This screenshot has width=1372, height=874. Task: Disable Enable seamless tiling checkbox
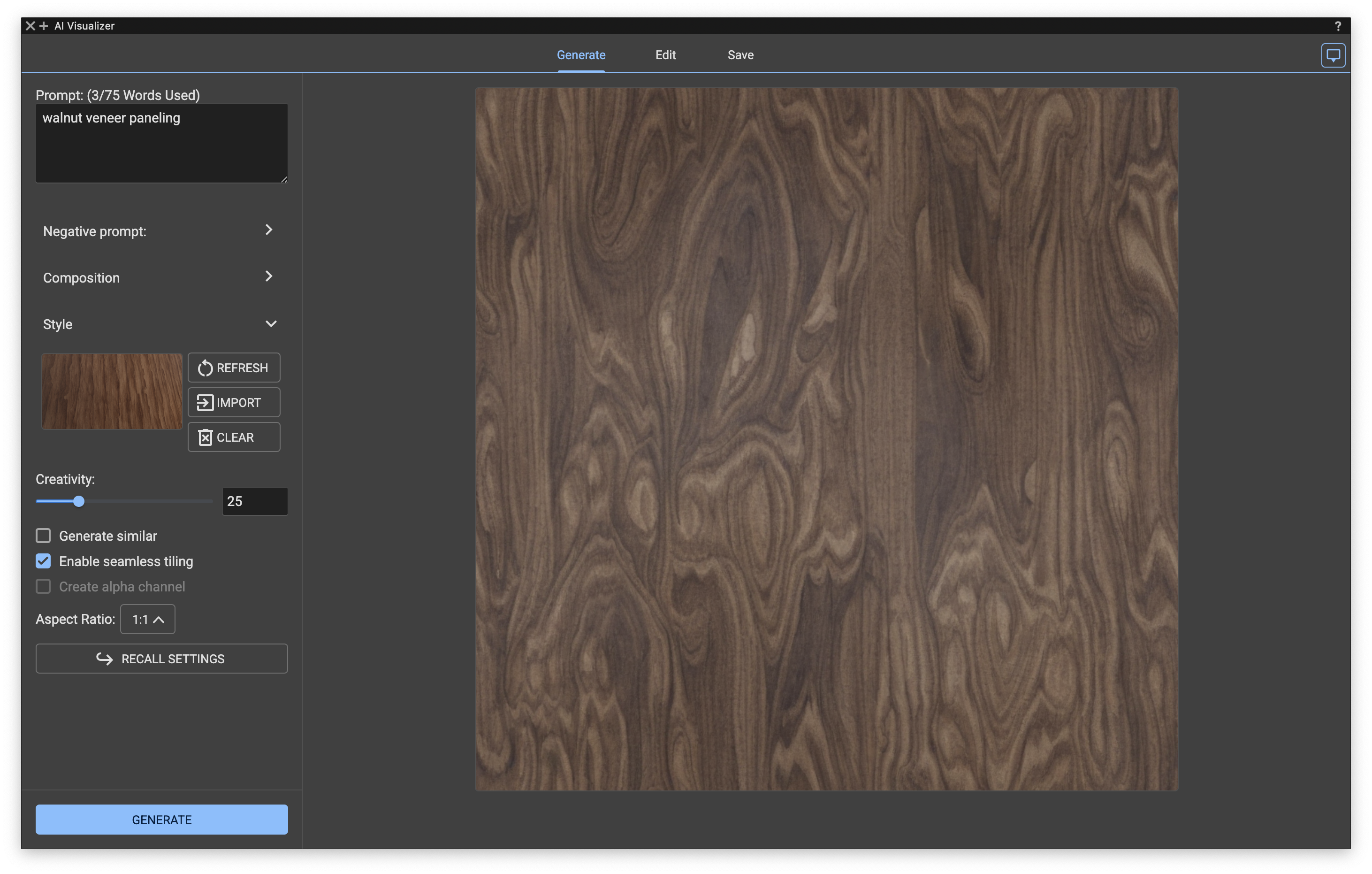[43, 561]
